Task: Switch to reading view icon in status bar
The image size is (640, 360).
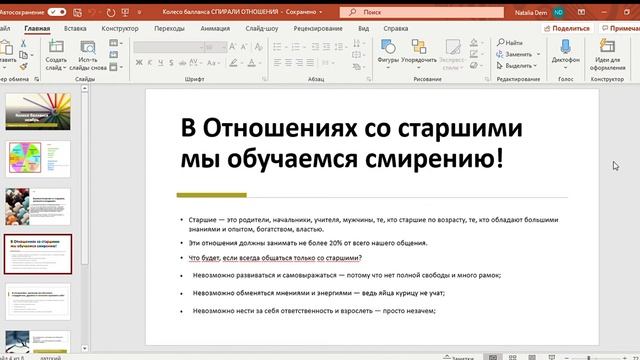Action: coord(532,357)
